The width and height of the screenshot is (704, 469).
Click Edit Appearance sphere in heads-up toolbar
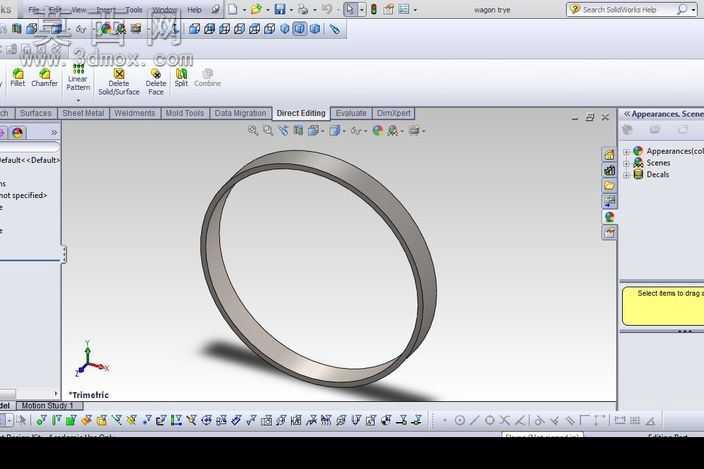click(x=378, y=131)
